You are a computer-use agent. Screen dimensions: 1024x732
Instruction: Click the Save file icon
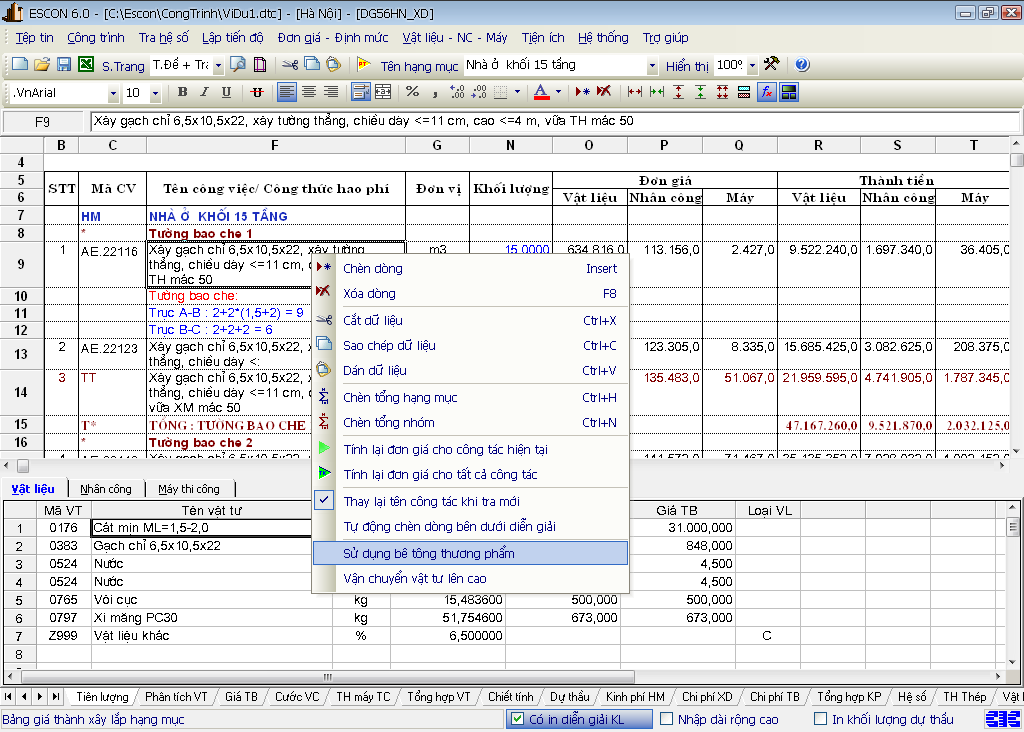pos(63,65)
